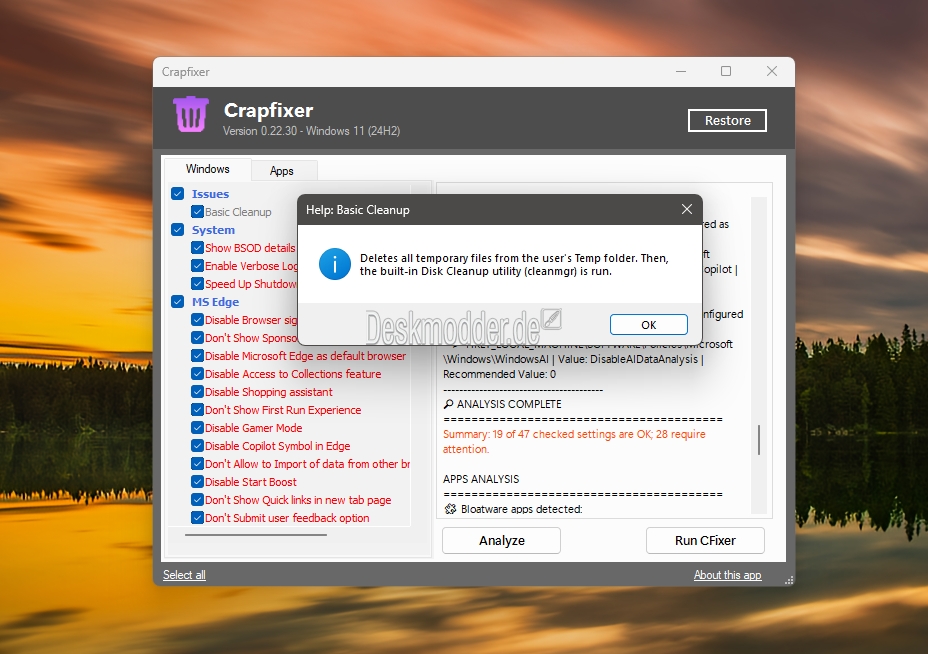Uncheck Disable Start Boost checkbox
Viewport: 928px width, 654px height.
198,482
